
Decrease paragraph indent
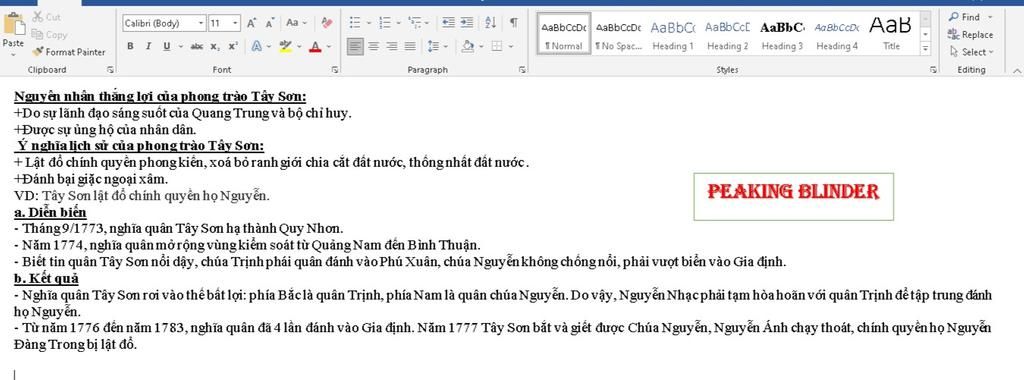click(x=448, y=23)
